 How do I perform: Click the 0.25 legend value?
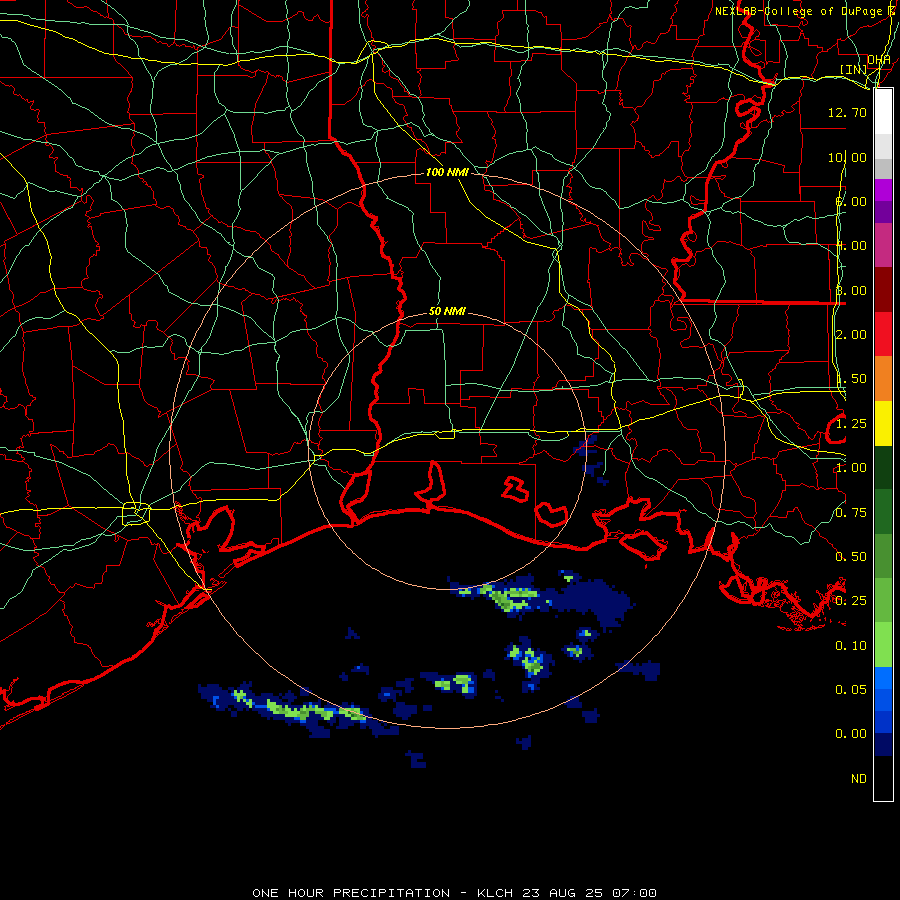pos(851,601)
